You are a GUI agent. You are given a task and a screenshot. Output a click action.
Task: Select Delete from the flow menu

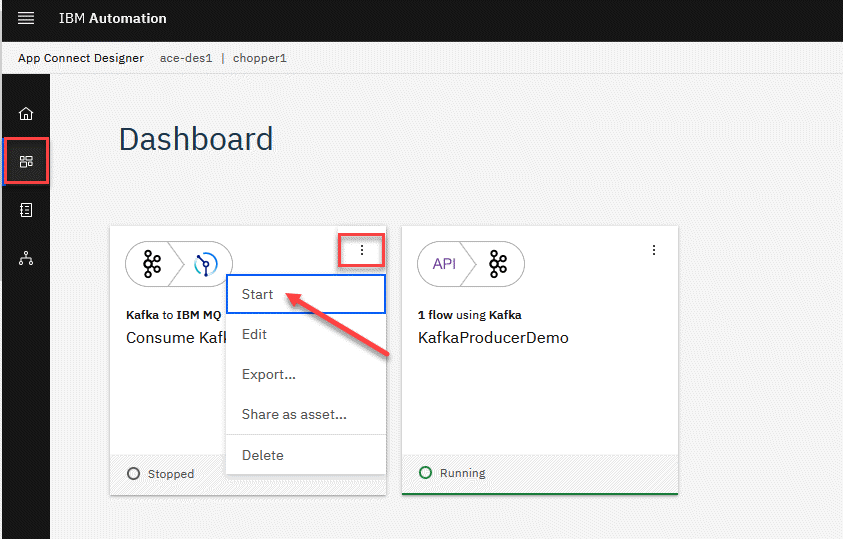tap(263, 455)
